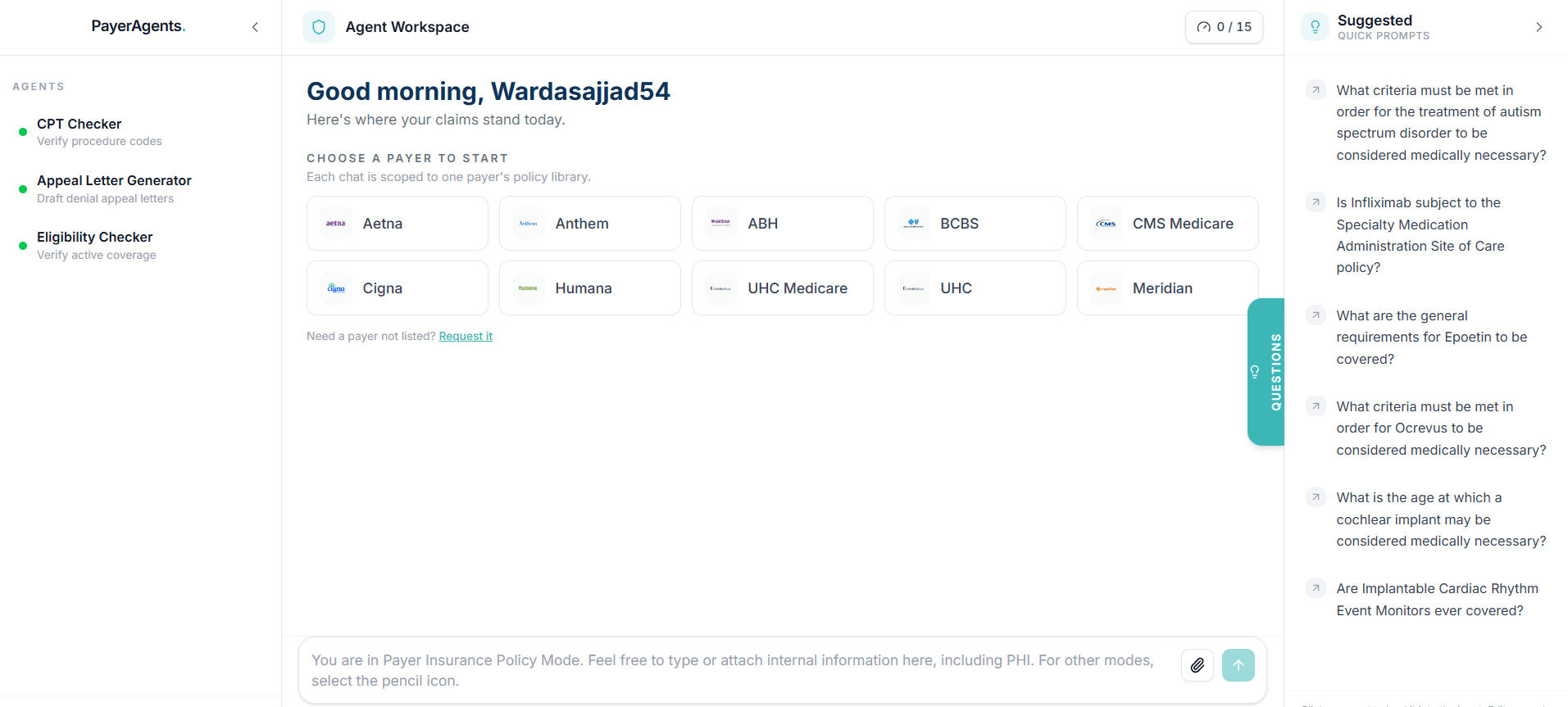Click arrow icon beside Cardiac Rhythm prompt
The width and height of the screenshot is (1568, 707).
point(1316,587)
